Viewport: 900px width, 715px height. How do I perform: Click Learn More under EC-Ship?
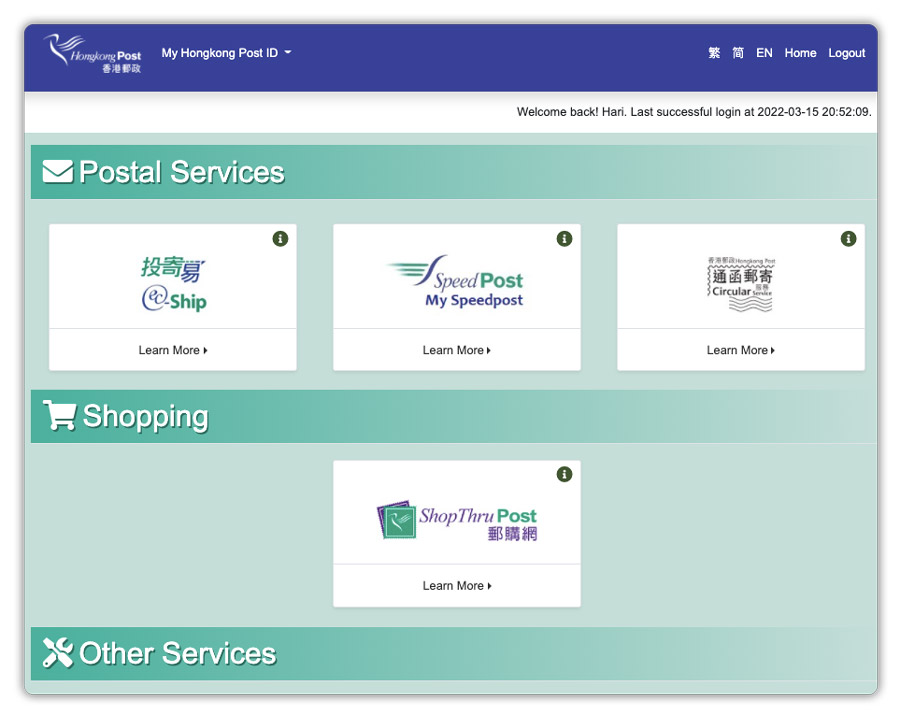[x=173, y=350]
